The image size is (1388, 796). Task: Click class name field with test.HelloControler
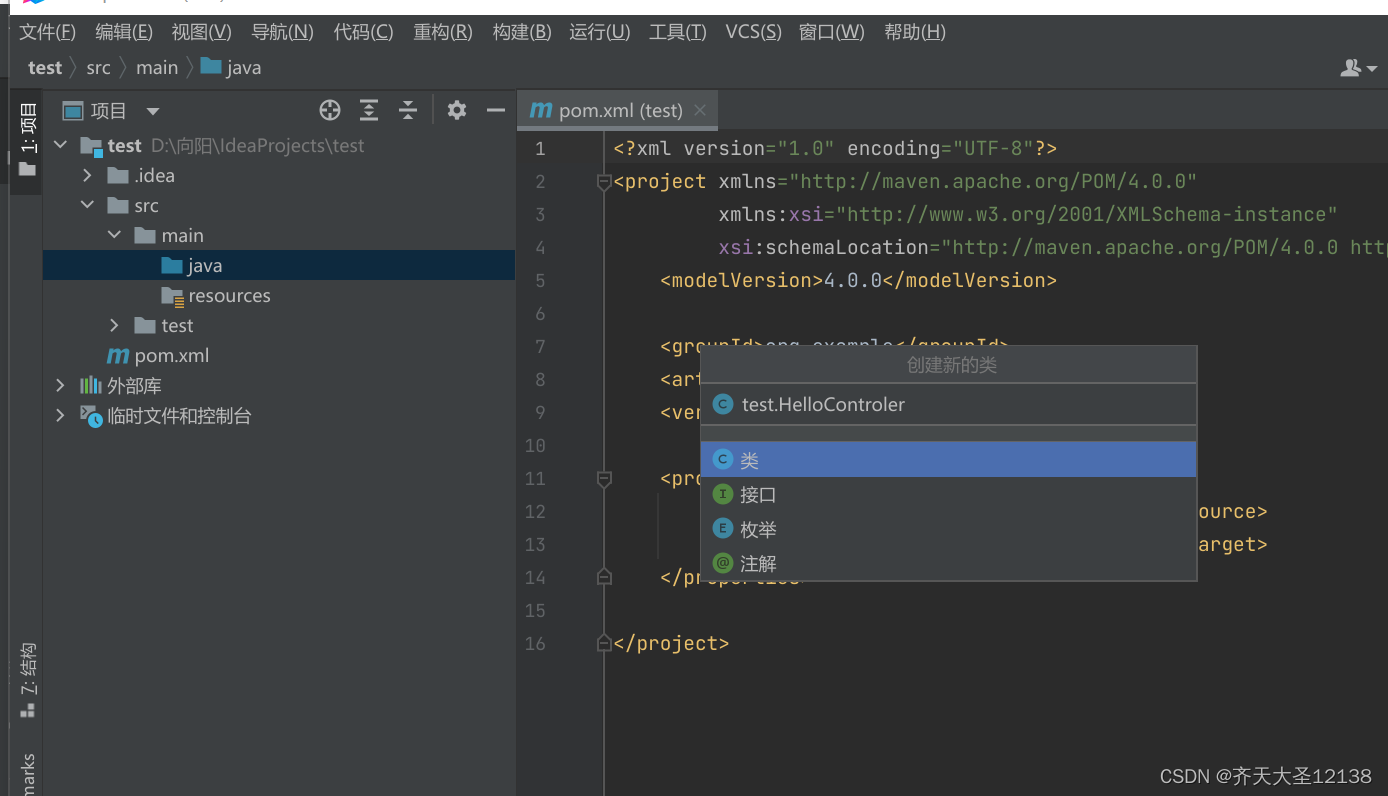click(949, 404)
